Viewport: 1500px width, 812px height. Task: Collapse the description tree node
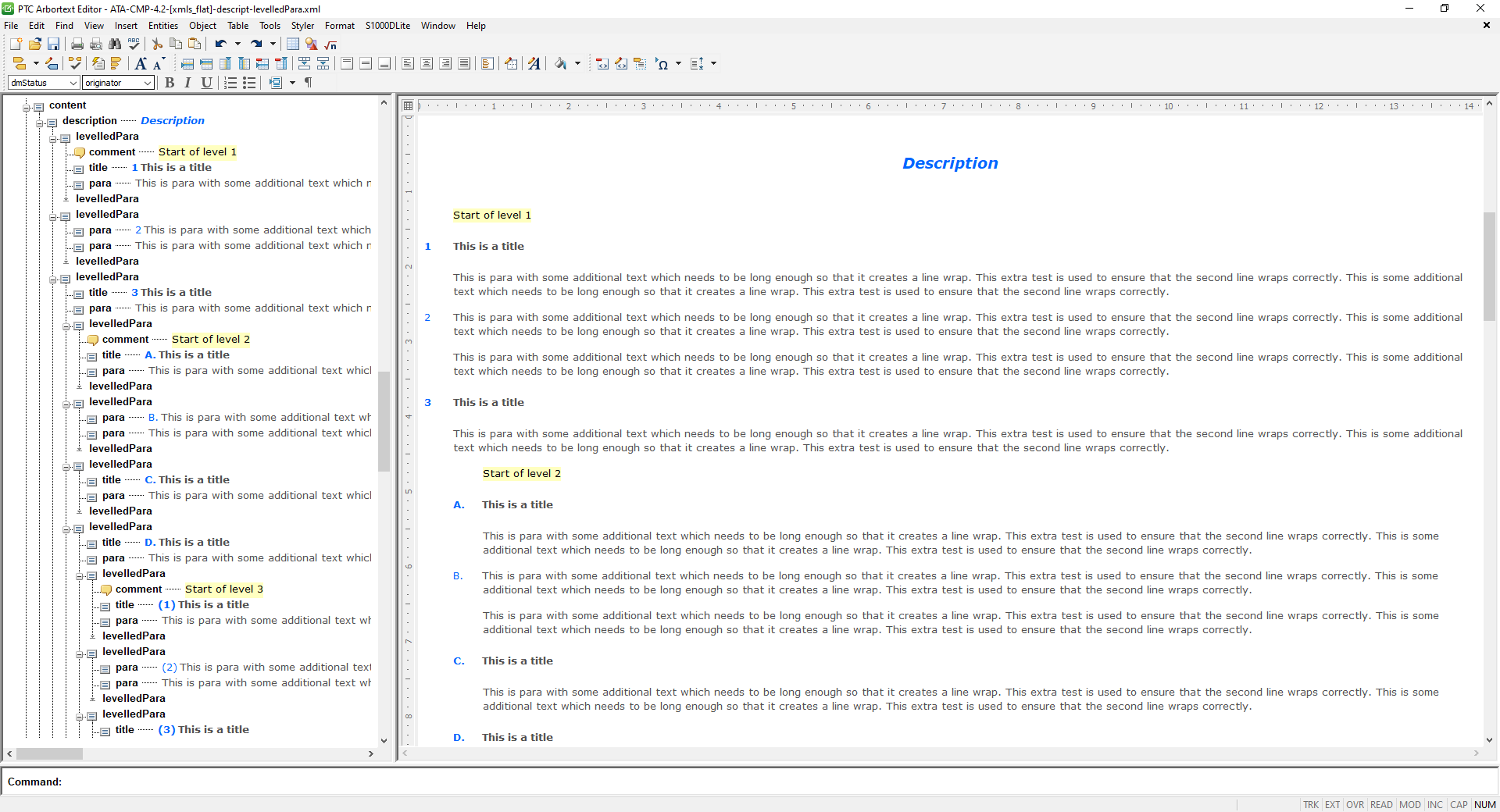click(x=41, y=121)
